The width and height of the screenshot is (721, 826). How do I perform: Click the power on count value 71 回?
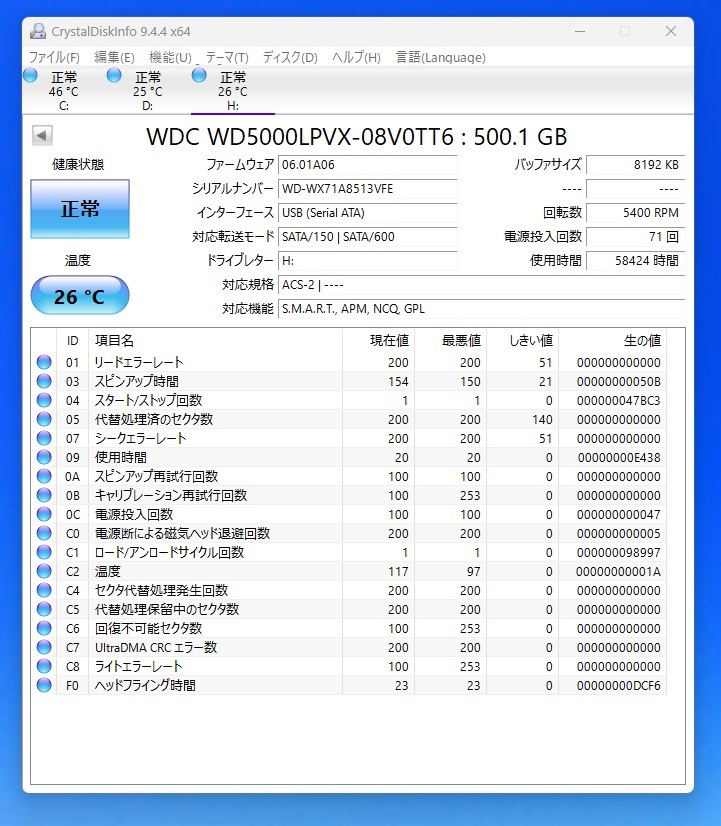coord(636,237)
